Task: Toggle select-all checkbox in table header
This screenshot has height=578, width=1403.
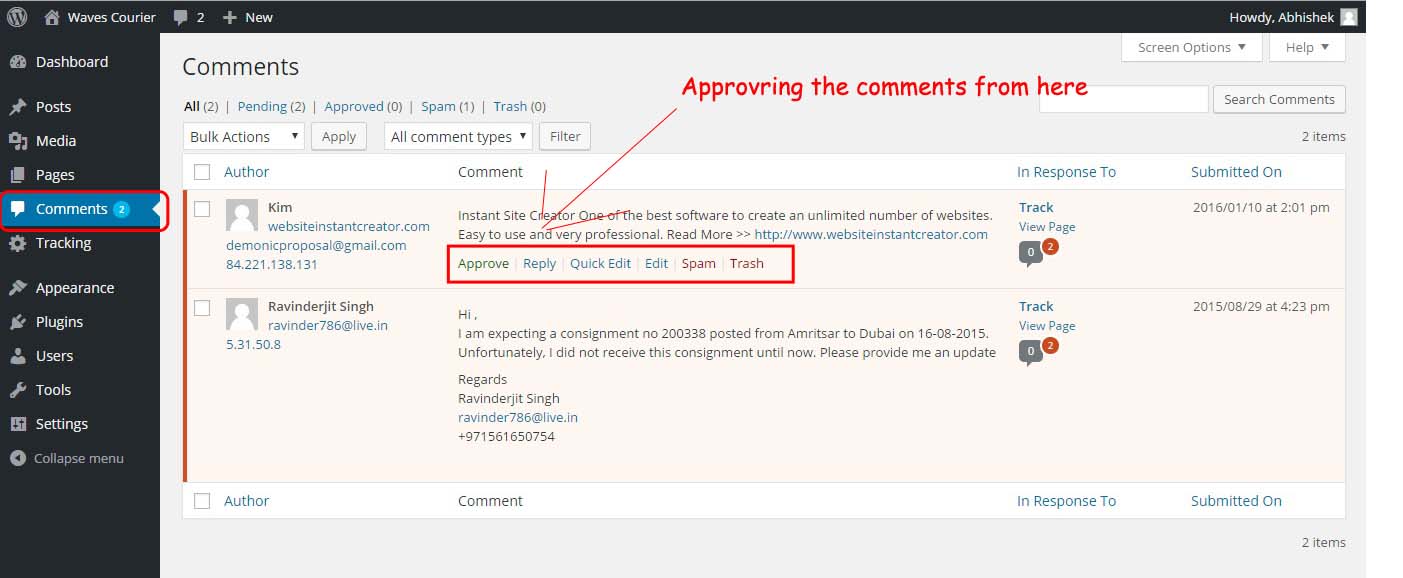Action: click(x=202, y=171)
